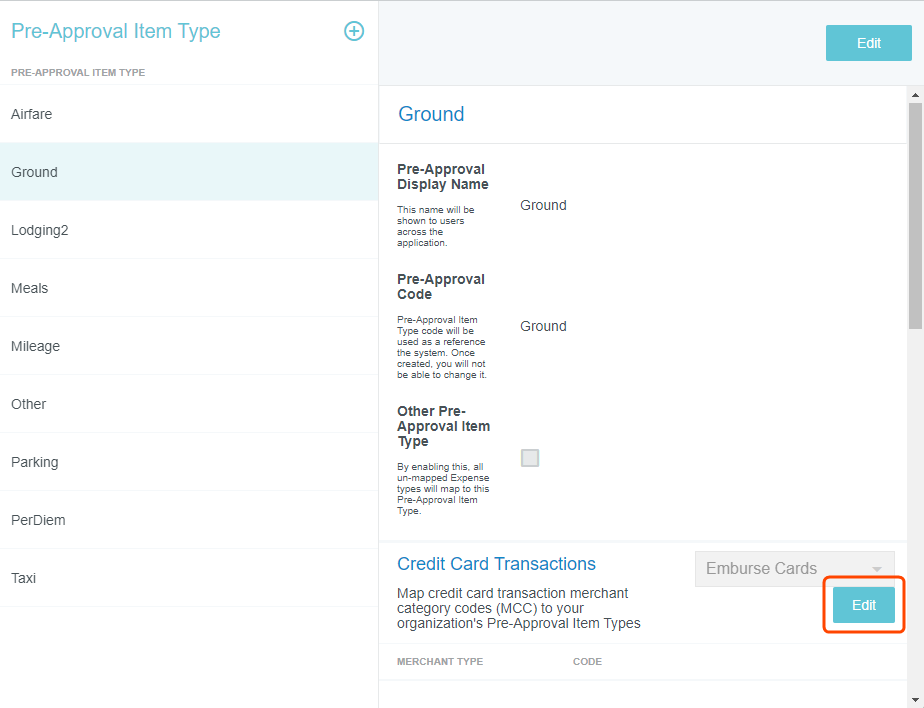The image size is (924, 708).
Task: Click the add Pre-Approval Item Type plus icon
Action: coord(354,31)
